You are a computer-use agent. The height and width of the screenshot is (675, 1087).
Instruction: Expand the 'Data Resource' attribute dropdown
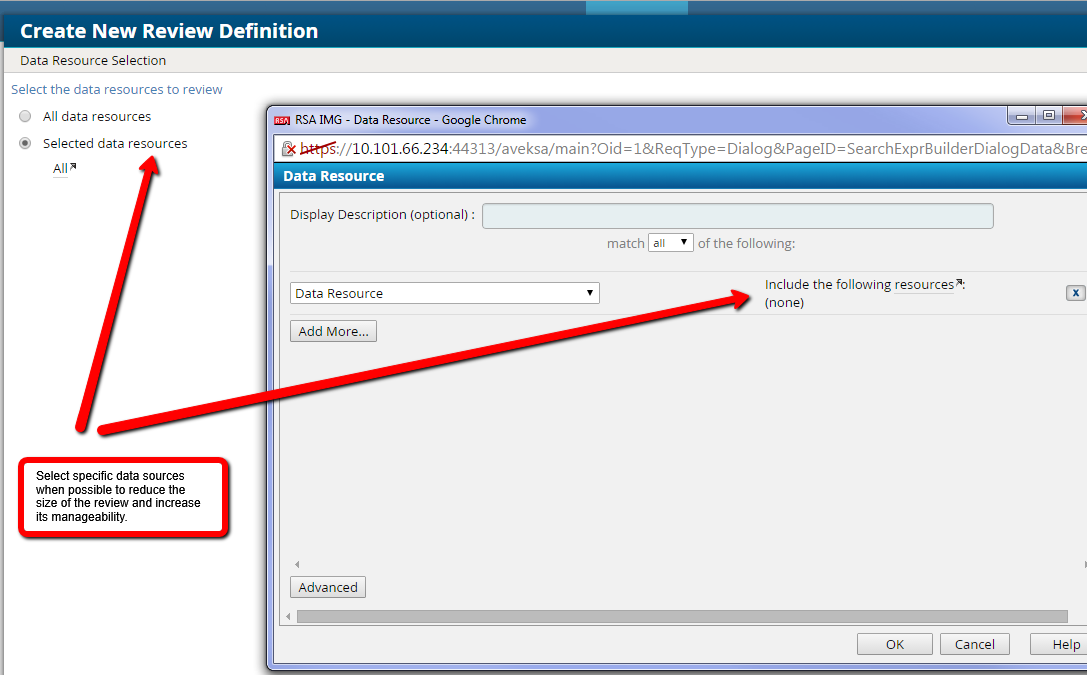445,293
